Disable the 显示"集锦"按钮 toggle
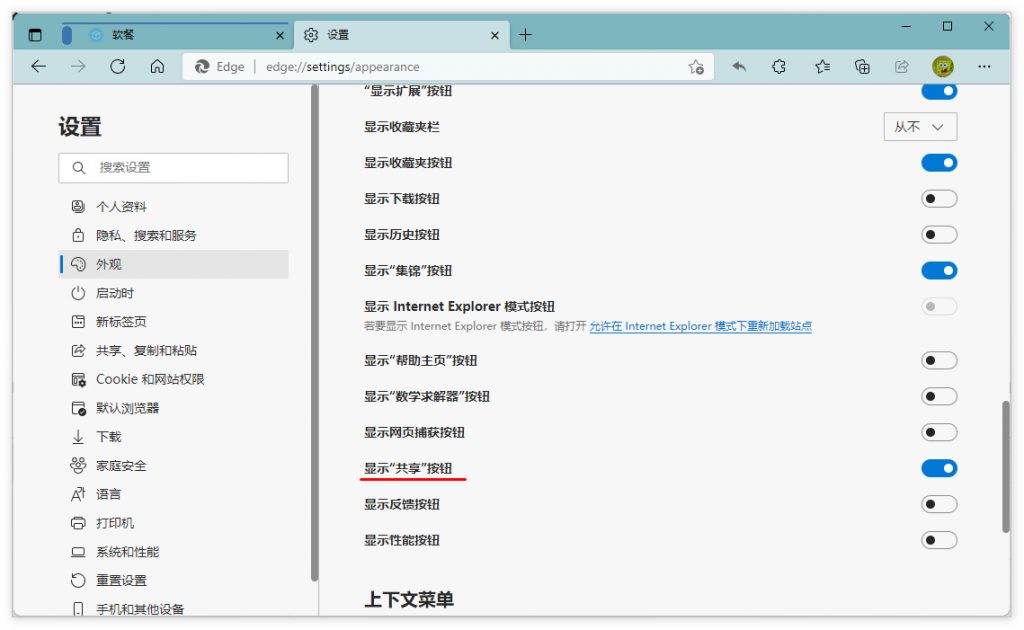The width and height of the screenshot is (1024, 630). point(938,270)
